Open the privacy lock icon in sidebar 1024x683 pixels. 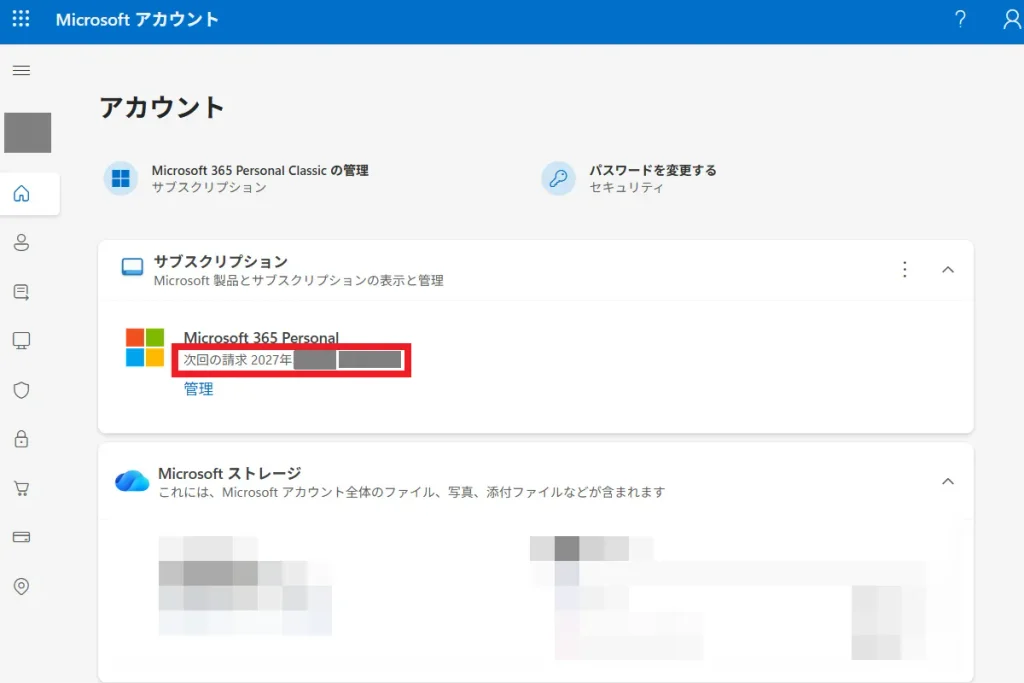point(22,439)
